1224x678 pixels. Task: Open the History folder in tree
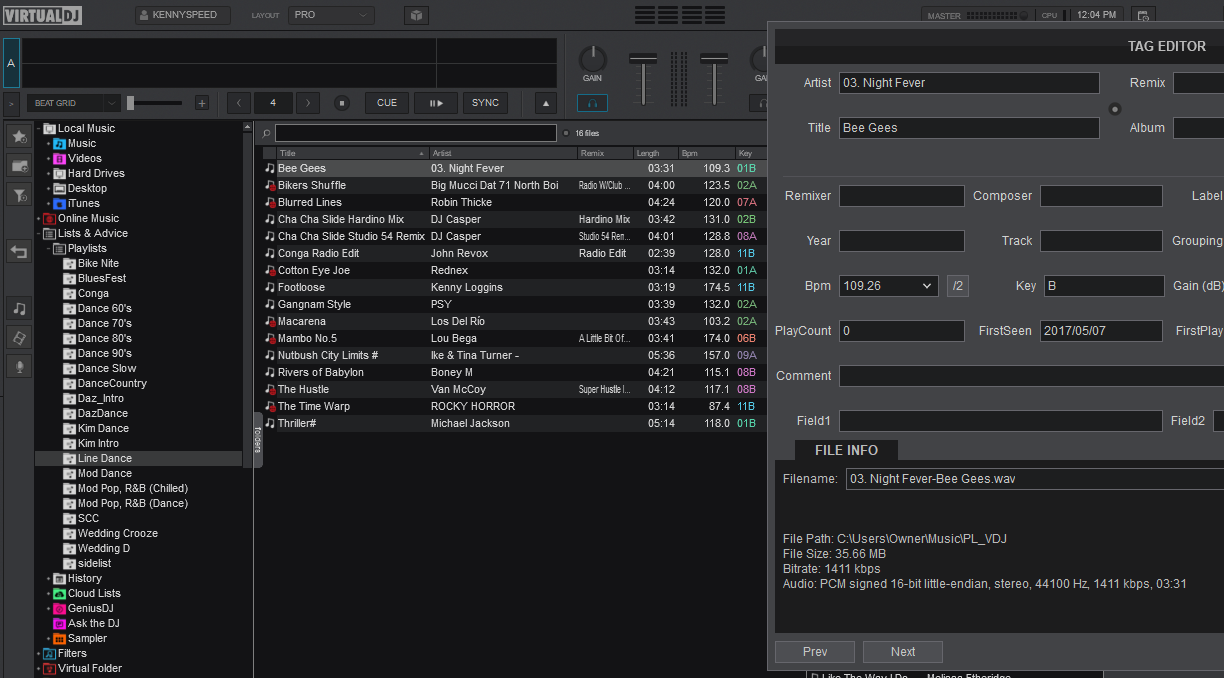pyautogui.click(x=78, y=579)
